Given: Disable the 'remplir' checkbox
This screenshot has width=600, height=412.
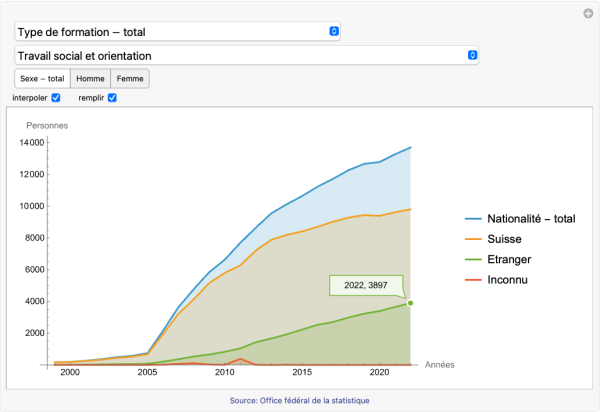Looking at the screenshot, I should pos(112,98).
